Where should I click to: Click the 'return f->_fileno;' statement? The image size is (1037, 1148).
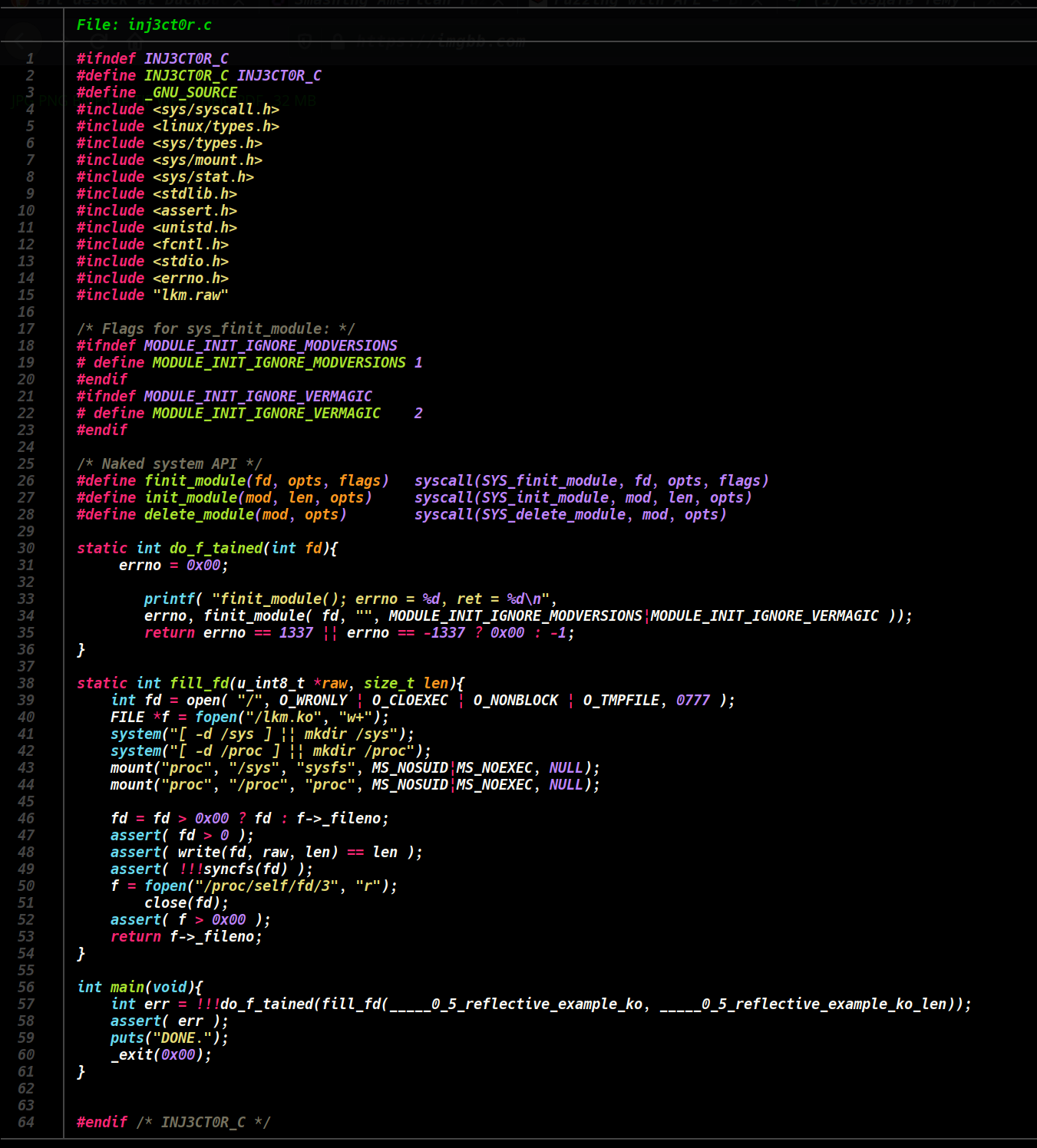pos(187,936)
